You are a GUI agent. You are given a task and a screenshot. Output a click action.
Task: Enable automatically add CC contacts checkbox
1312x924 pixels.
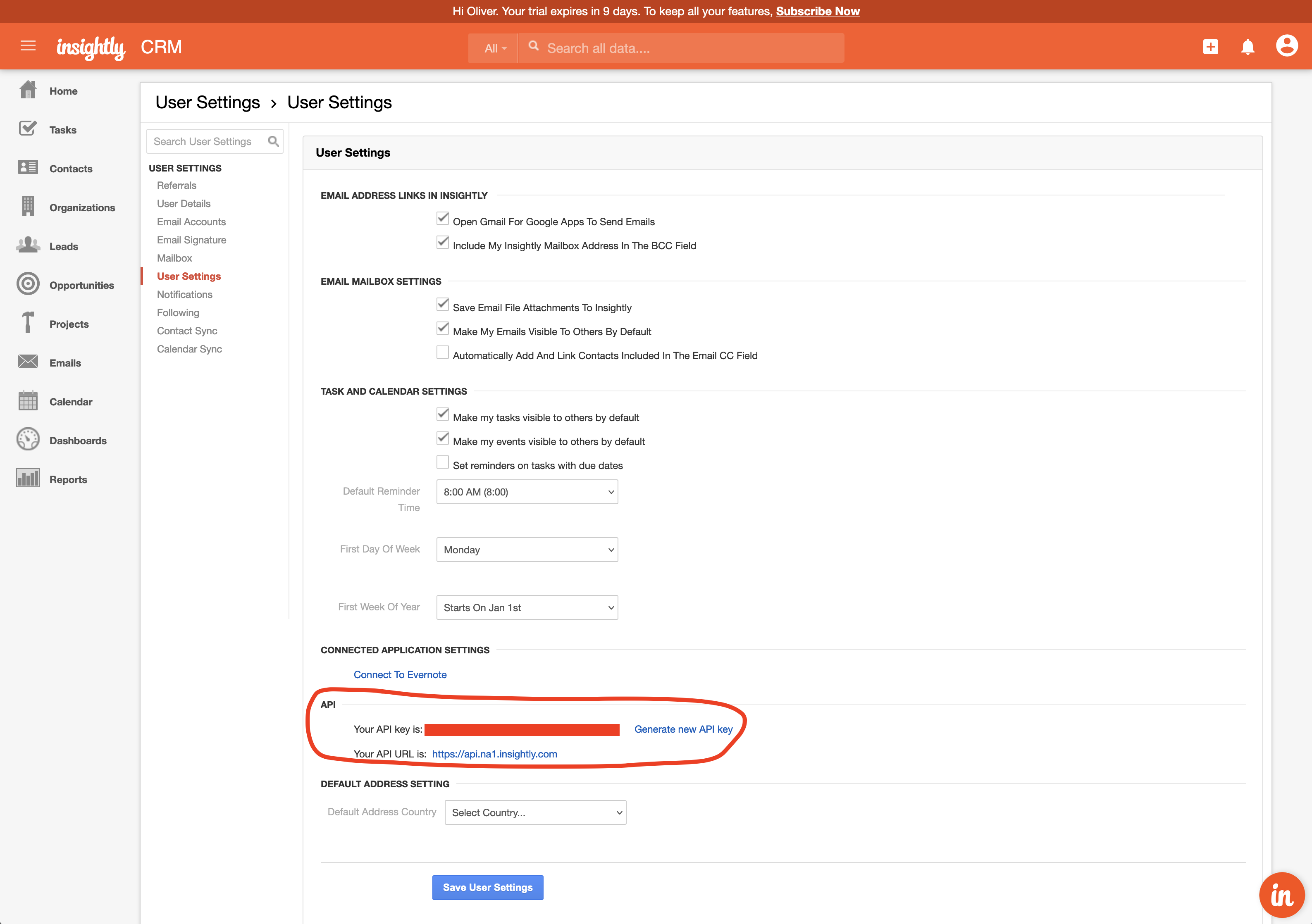(442, 352)
